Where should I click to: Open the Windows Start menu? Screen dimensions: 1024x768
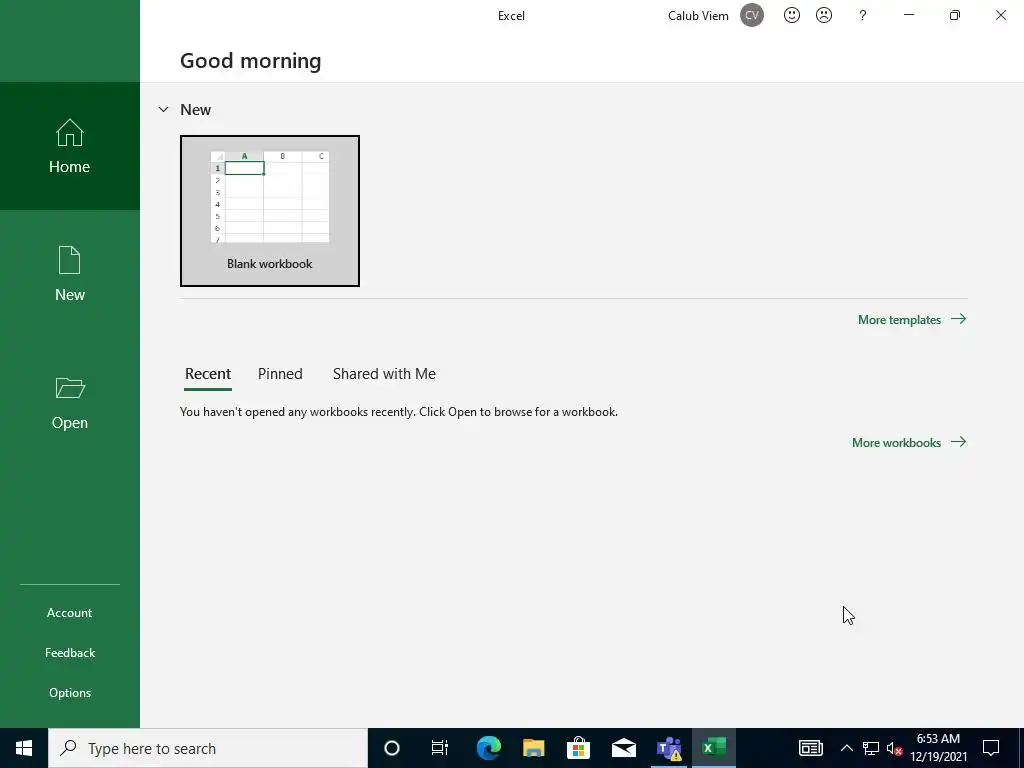(x=24, y=748)
